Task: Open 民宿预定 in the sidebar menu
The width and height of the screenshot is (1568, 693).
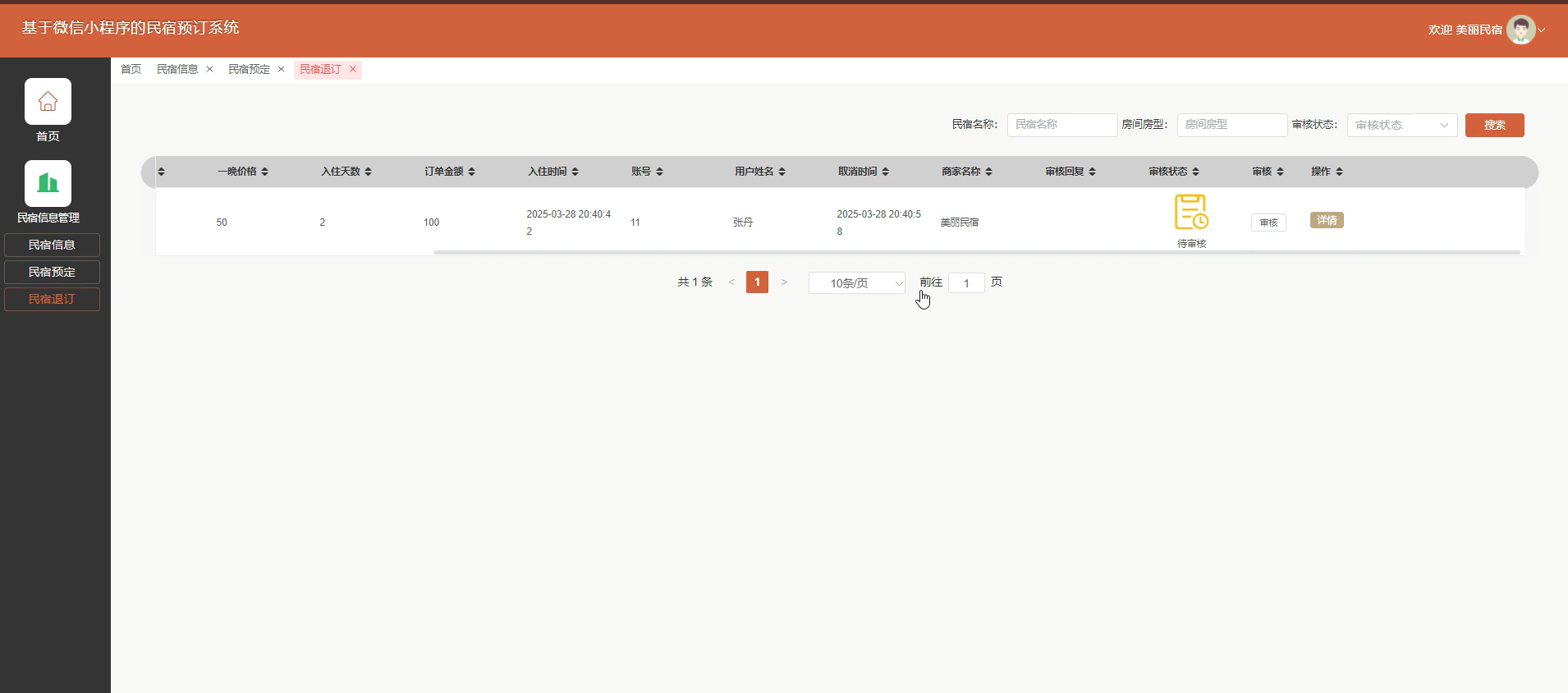Action: [x=52, y=272]
